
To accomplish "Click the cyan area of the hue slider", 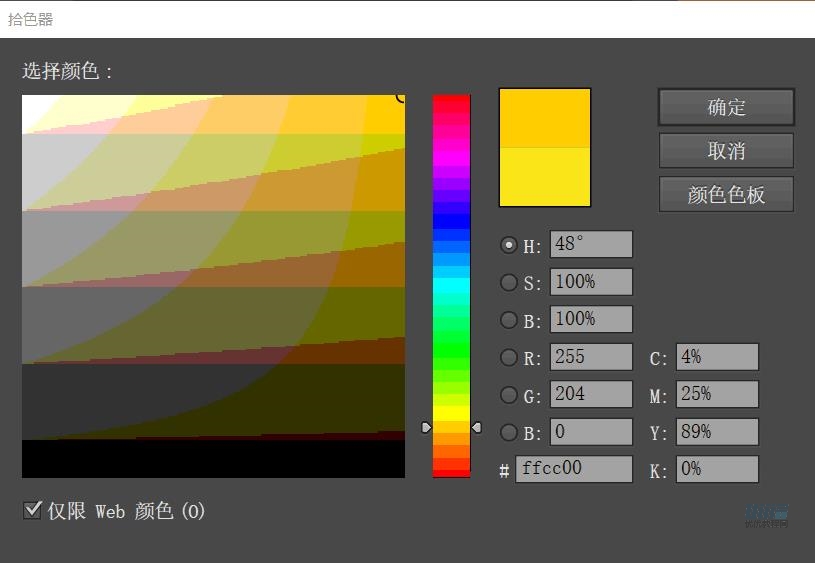I will [451, 285].
